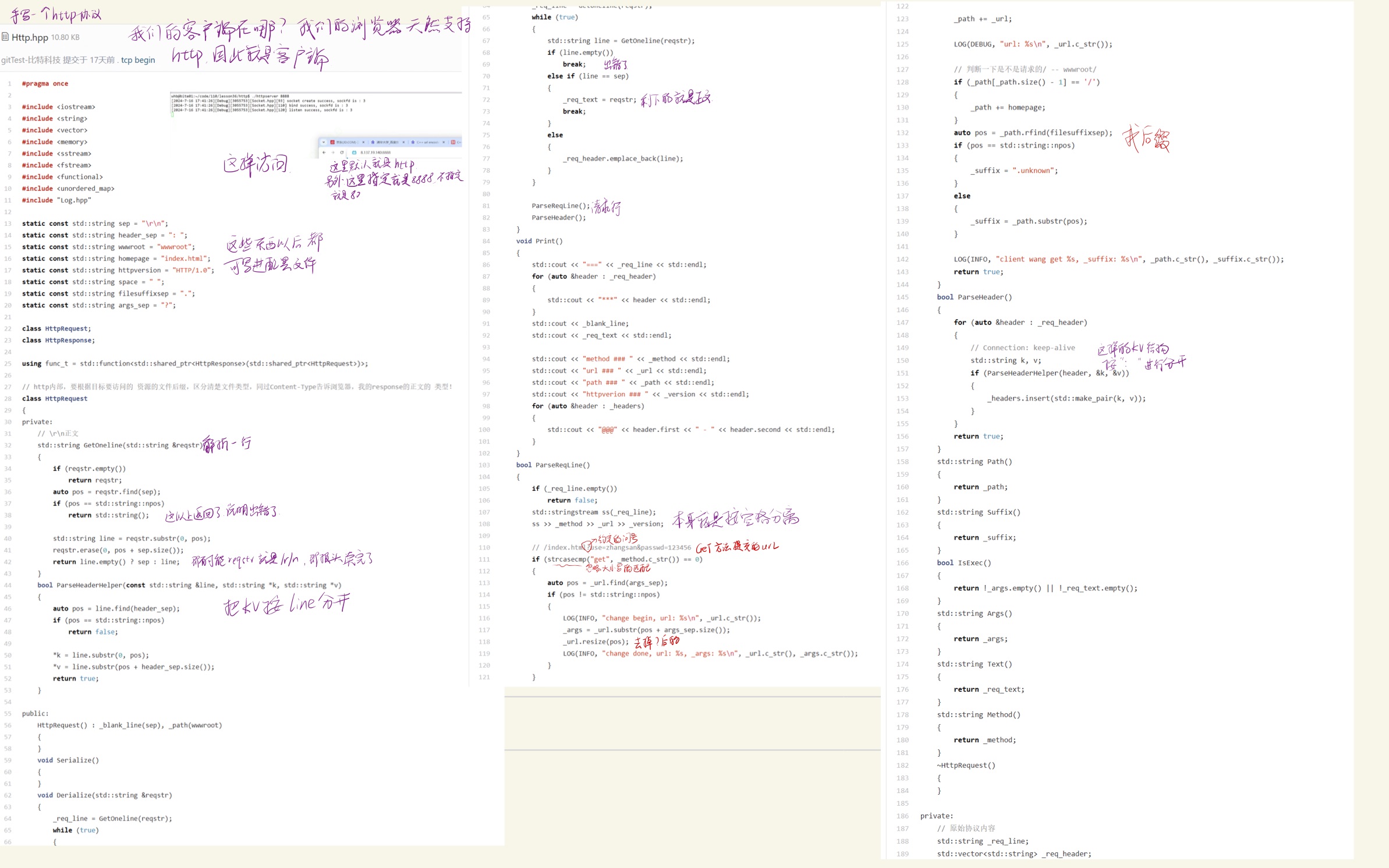The image size is (1389, 868).
Task: Close the C++ url encode browser tab
Action: pyautogui.click(x=444, y=142)
